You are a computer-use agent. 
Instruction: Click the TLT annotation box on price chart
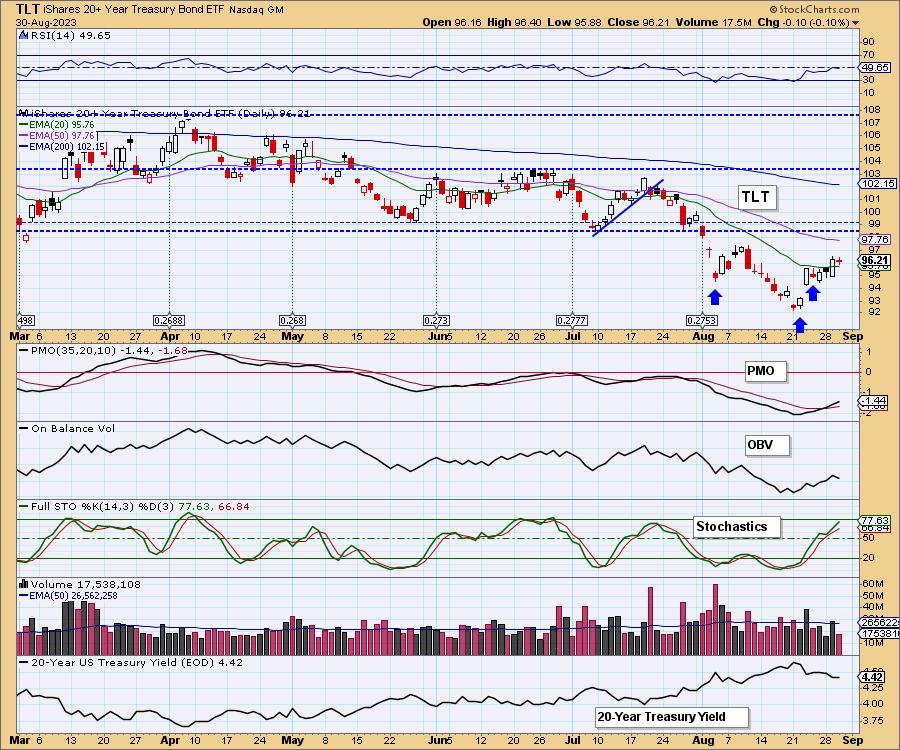pos(756,197)
